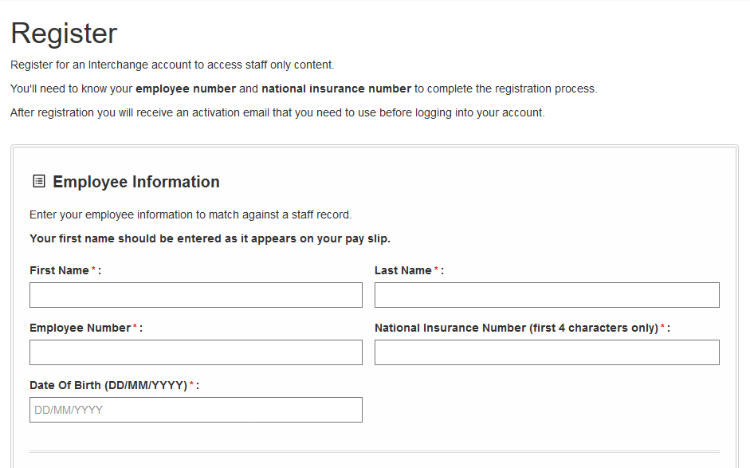Click into the Employee Number field
The height and width of the screenshot is (468, 750).
tap(196, 352)
